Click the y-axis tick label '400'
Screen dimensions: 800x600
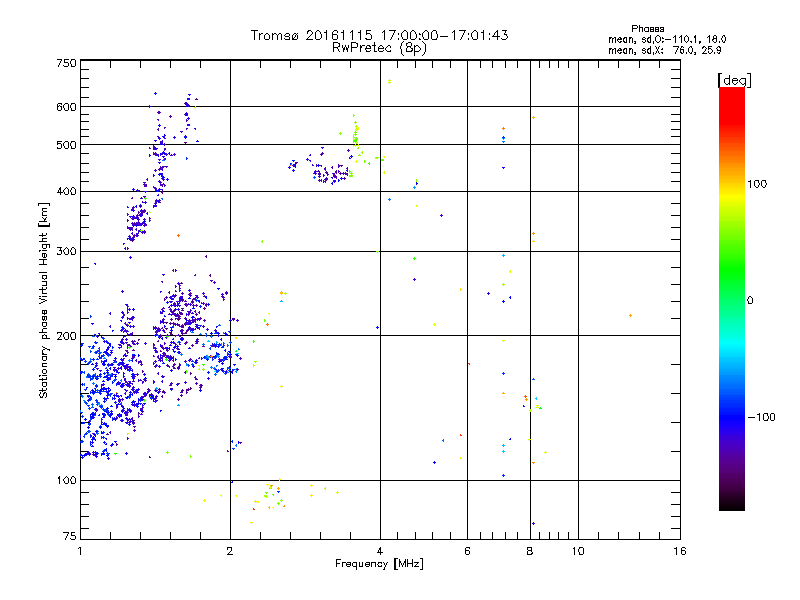click(x=66, y=192)
